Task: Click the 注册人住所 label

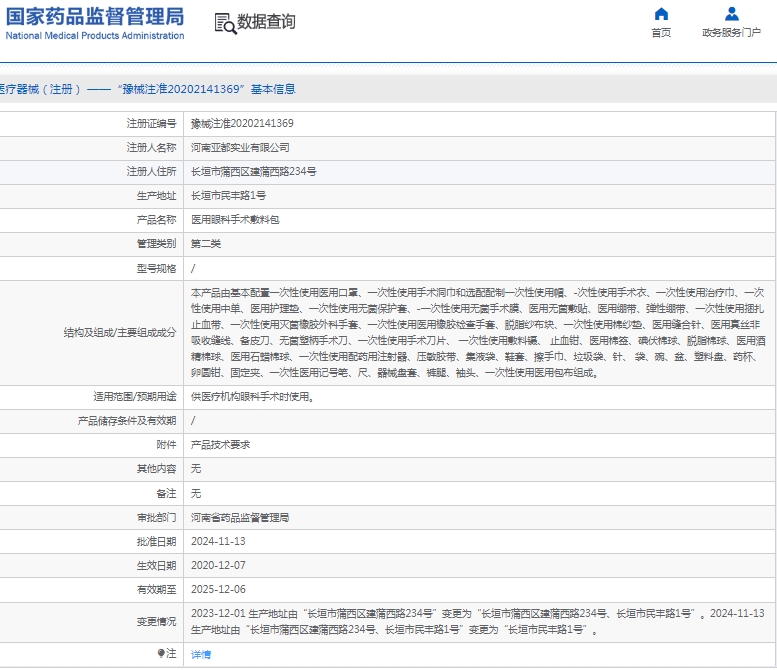Action: [152, 171]
